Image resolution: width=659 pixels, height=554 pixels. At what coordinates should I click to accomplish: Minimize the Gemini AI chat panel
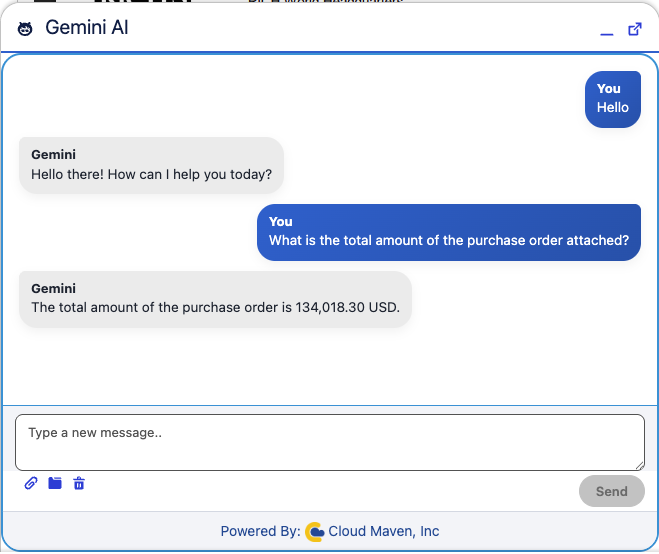(606, 34)
